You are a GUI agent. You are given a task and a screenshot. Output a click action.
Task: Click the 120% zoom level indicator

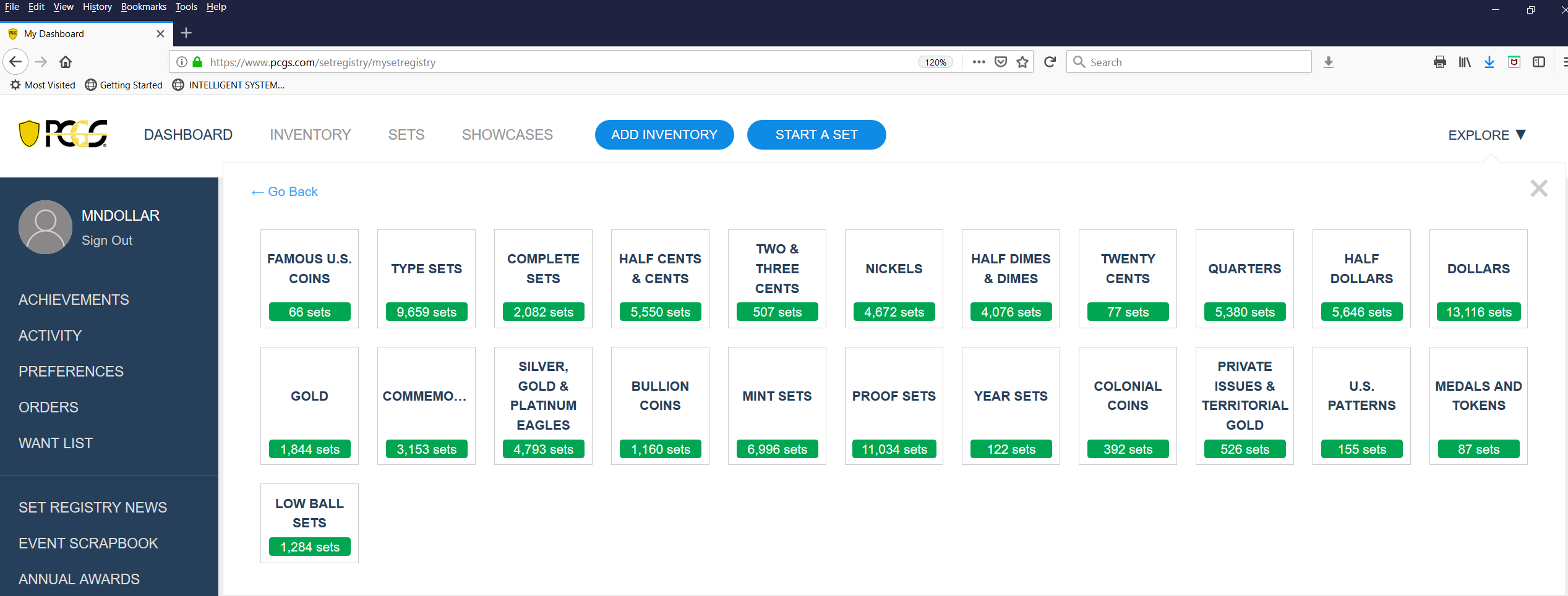(935, 62)
